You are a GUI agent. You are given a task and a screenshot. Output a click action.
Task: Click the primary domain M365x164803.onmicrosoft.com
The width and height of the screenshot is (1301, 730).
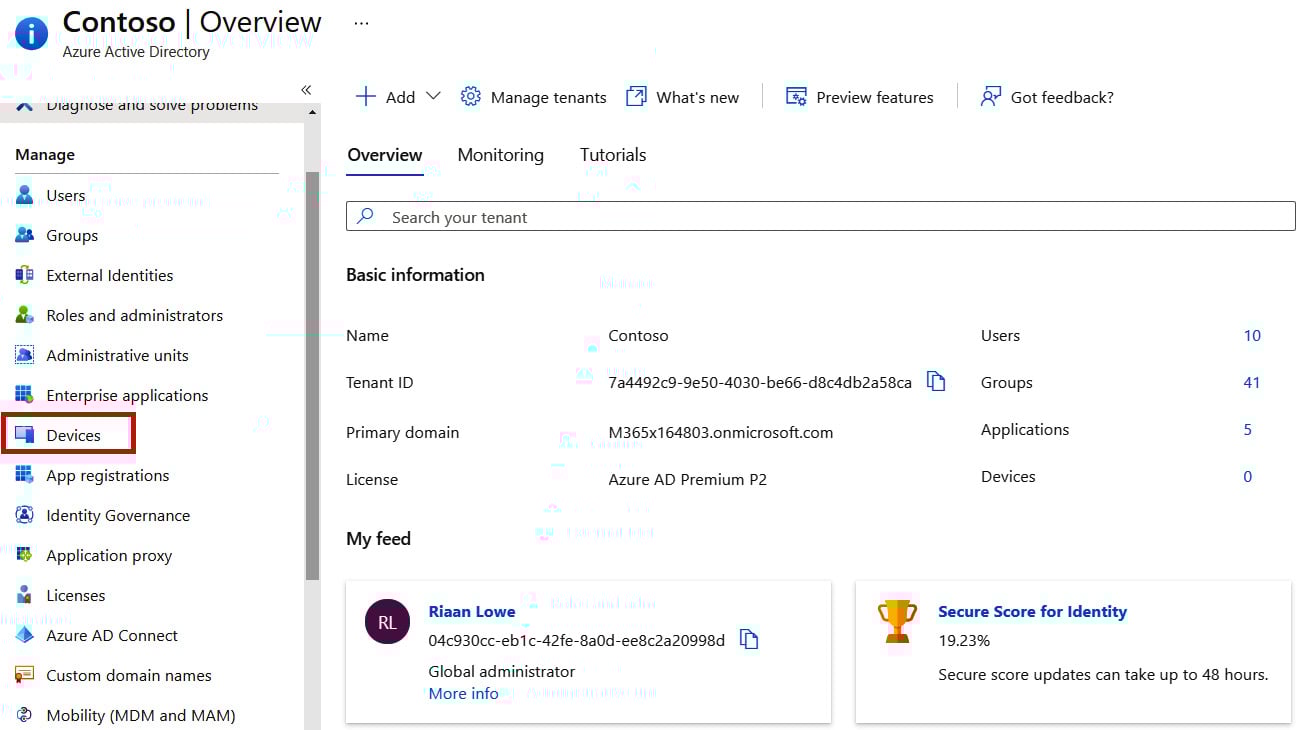[x=721, y=432]
